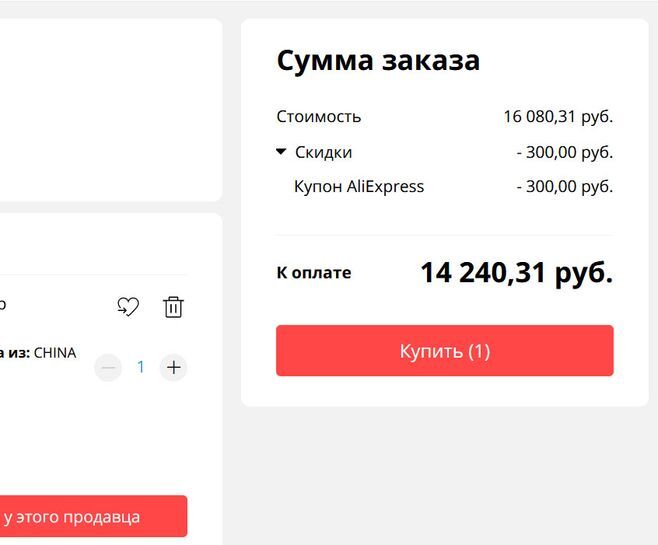This screenshot has width=658, height=545.
Task: Click the red "у этого продавца" button
Action: tap(90, 517)
